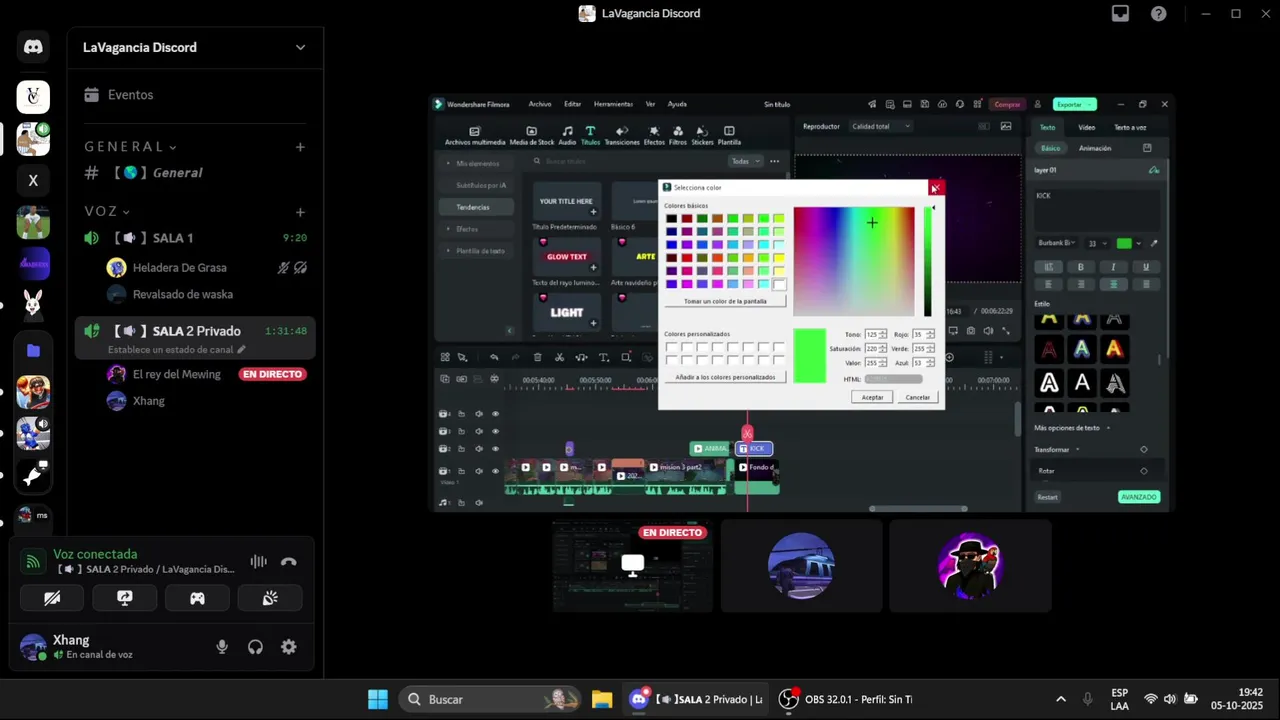1280x720 pixels.
Task: Click Aceptar in the Selecciona color dialog
Action: point(873,397)
